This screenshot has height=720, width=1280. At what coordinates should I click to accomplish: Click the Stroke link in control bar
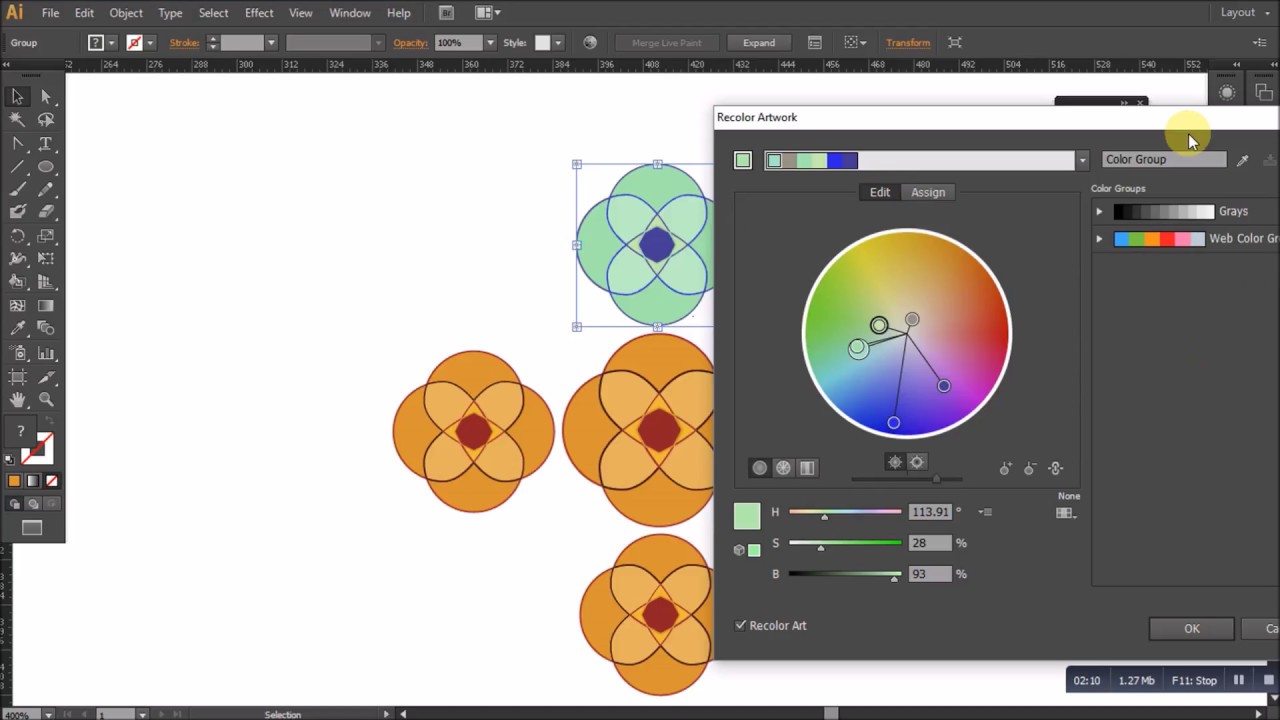click(184, 43)
